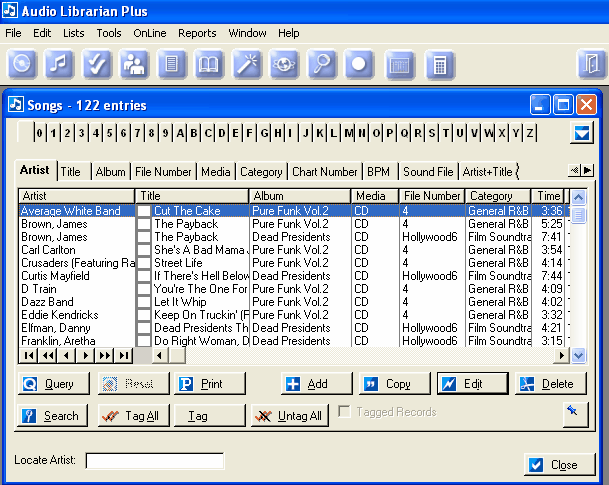The image size is (609, 485).
Task: Tick the tag box for Street Life
Action: pos(144,263)
